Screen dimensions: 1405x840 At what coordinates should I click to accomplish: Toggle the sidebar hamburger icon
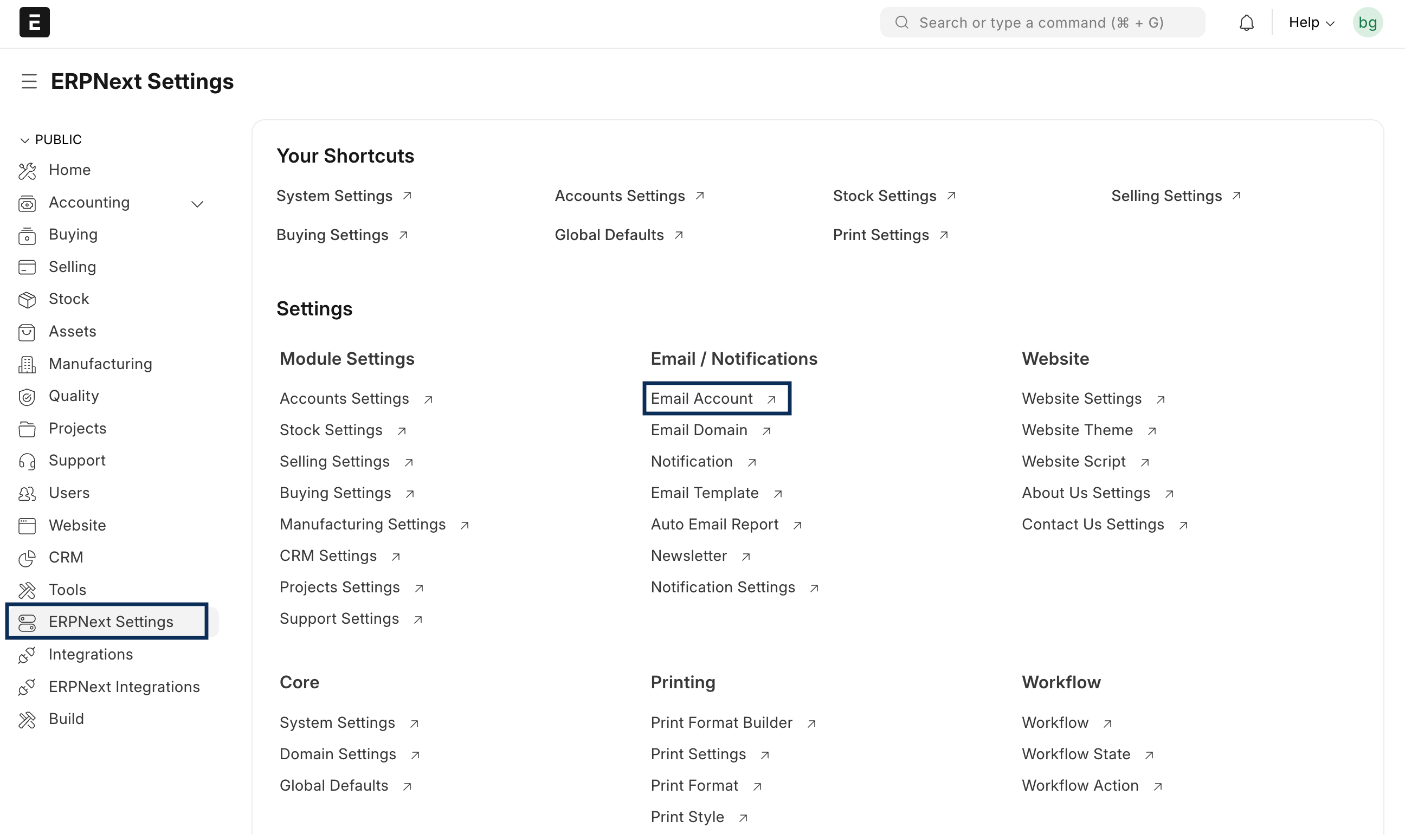[29, 81]
